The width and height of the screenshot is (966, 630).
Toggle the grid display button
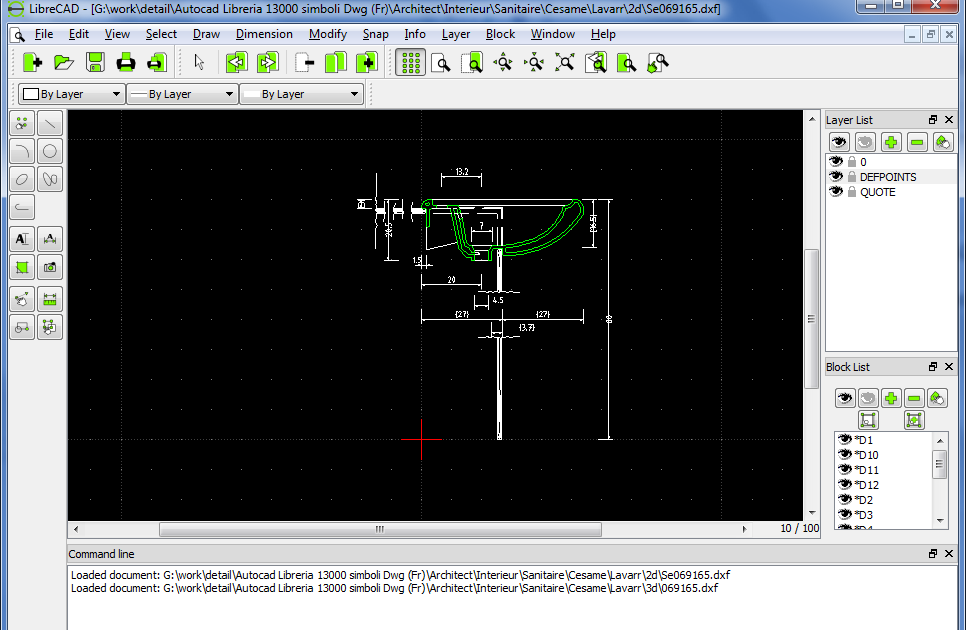tap(410, 63)
